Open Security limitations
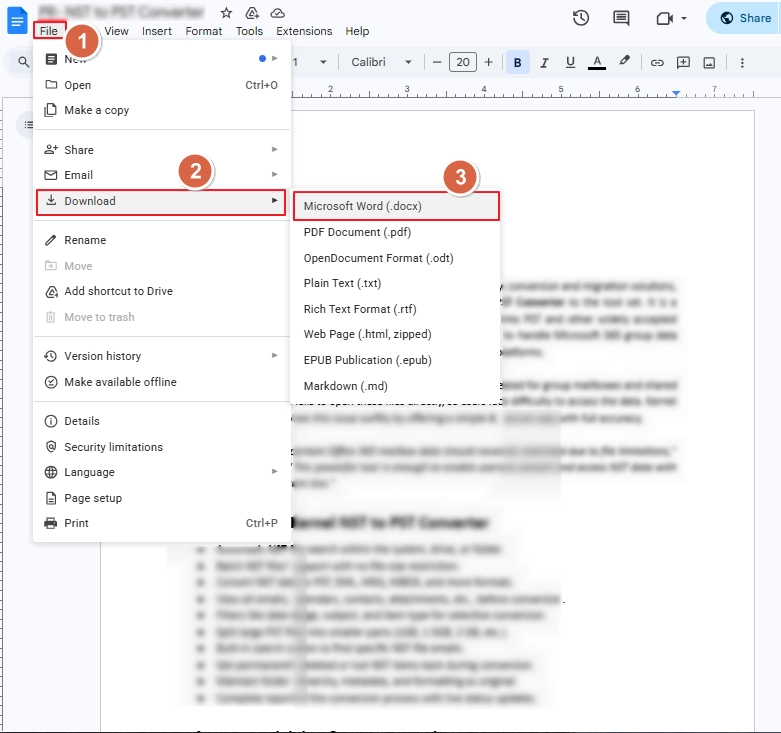The image size is (781, 733). click(x=162, y=447)
